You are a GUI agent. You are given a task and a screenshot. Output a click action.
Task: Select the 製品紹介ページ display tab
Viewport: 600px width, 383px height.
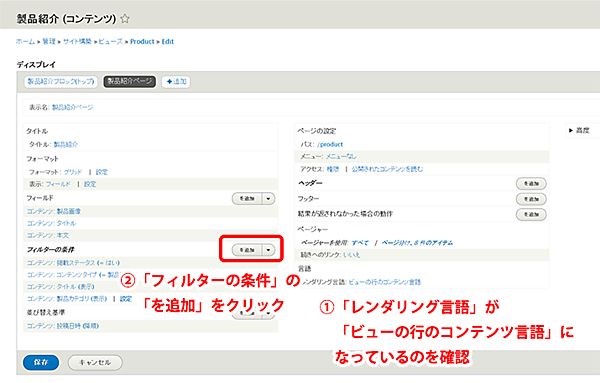point(129,81)
